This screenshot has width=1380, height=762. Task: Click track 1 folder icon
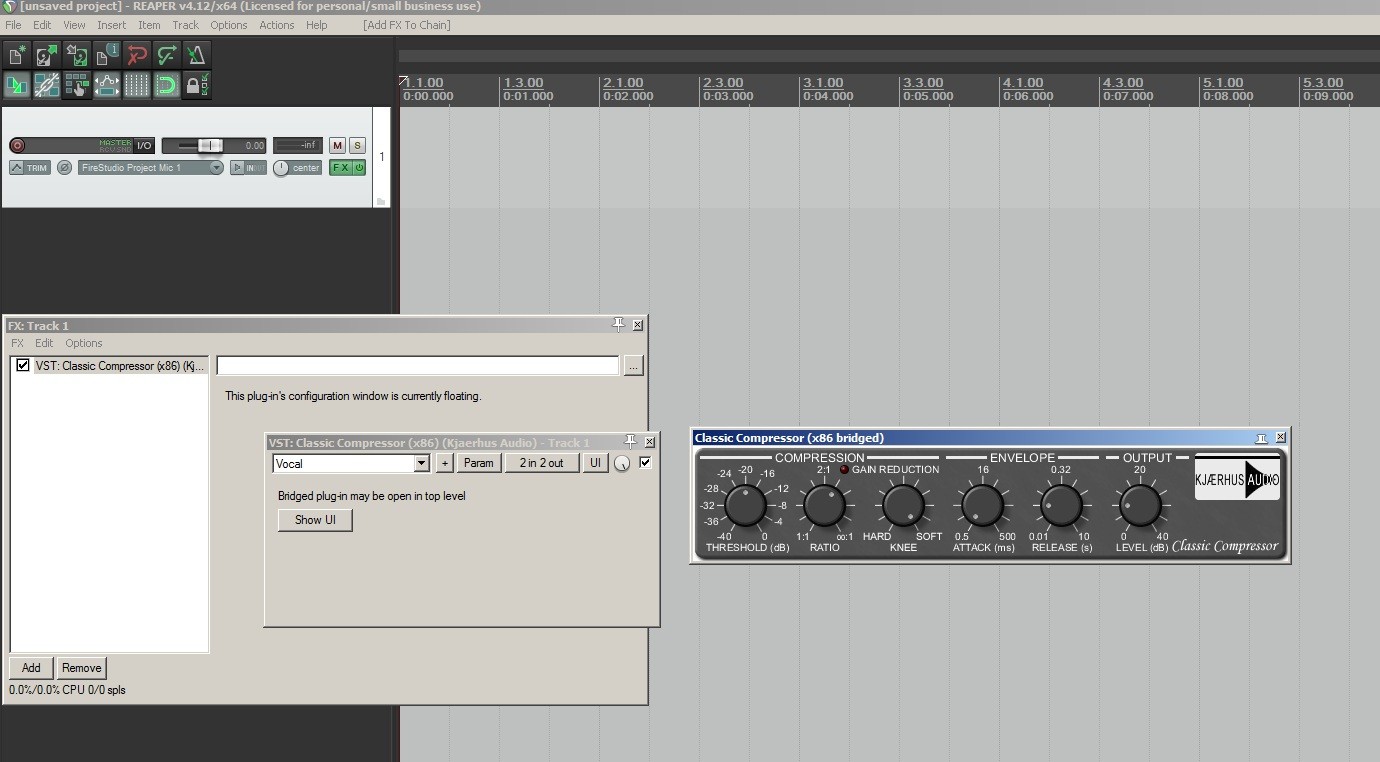tap(380, 201)
